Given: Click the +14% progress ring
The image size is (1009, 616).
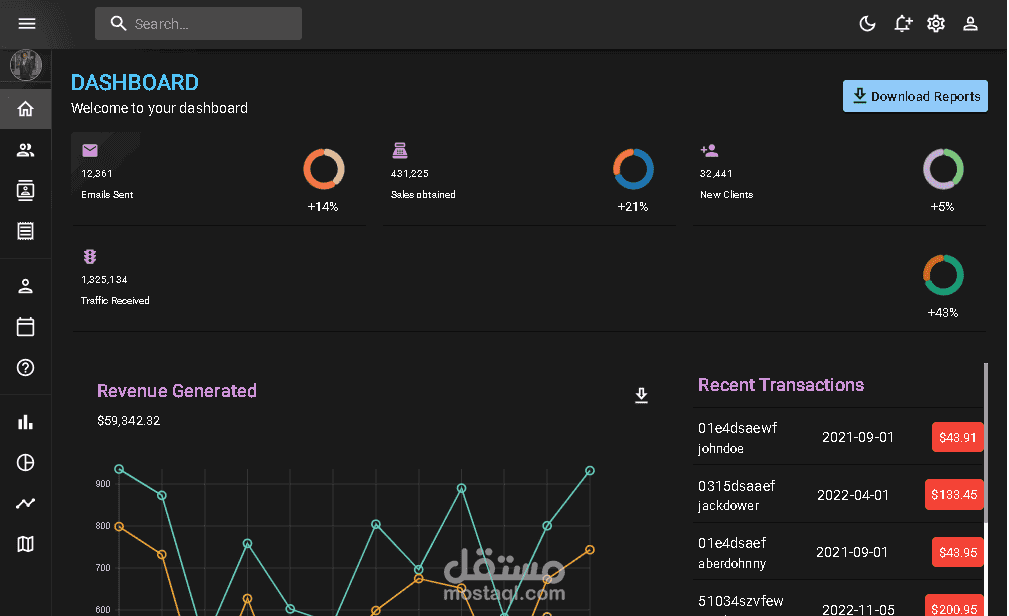Looking at the screenshot, I should point(324,169).
